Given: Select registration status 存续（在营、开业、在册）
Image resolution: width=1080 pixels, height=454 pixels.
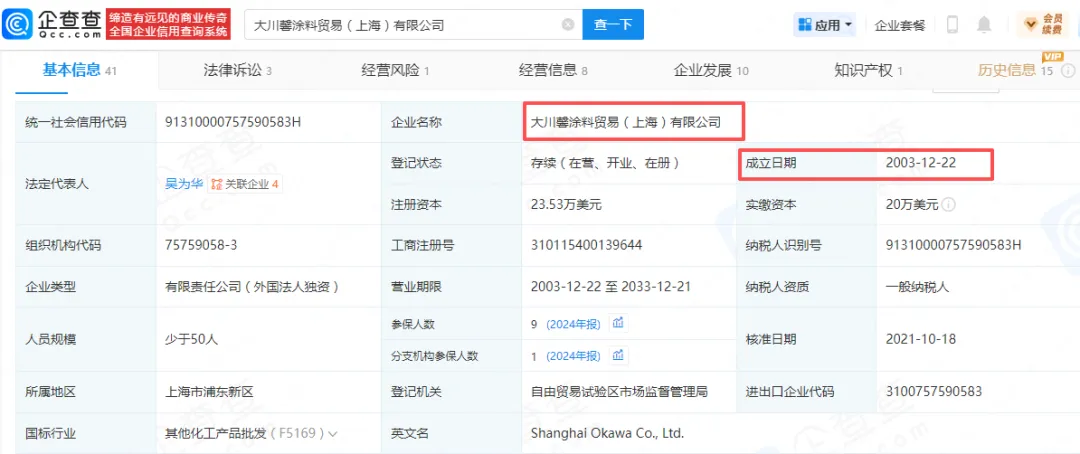Looking at the screenshot, I should (605, 163).
